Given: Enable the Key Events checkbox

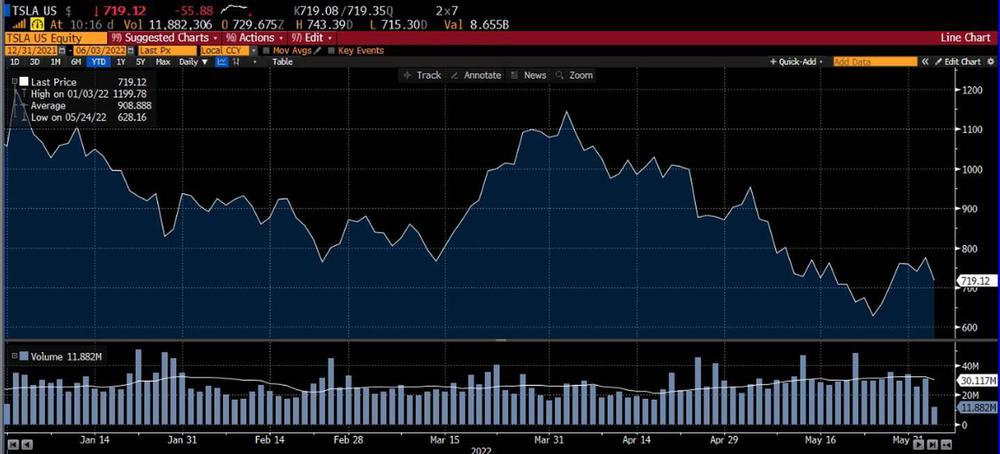Looking at the screenshot, I should point(333,50).
